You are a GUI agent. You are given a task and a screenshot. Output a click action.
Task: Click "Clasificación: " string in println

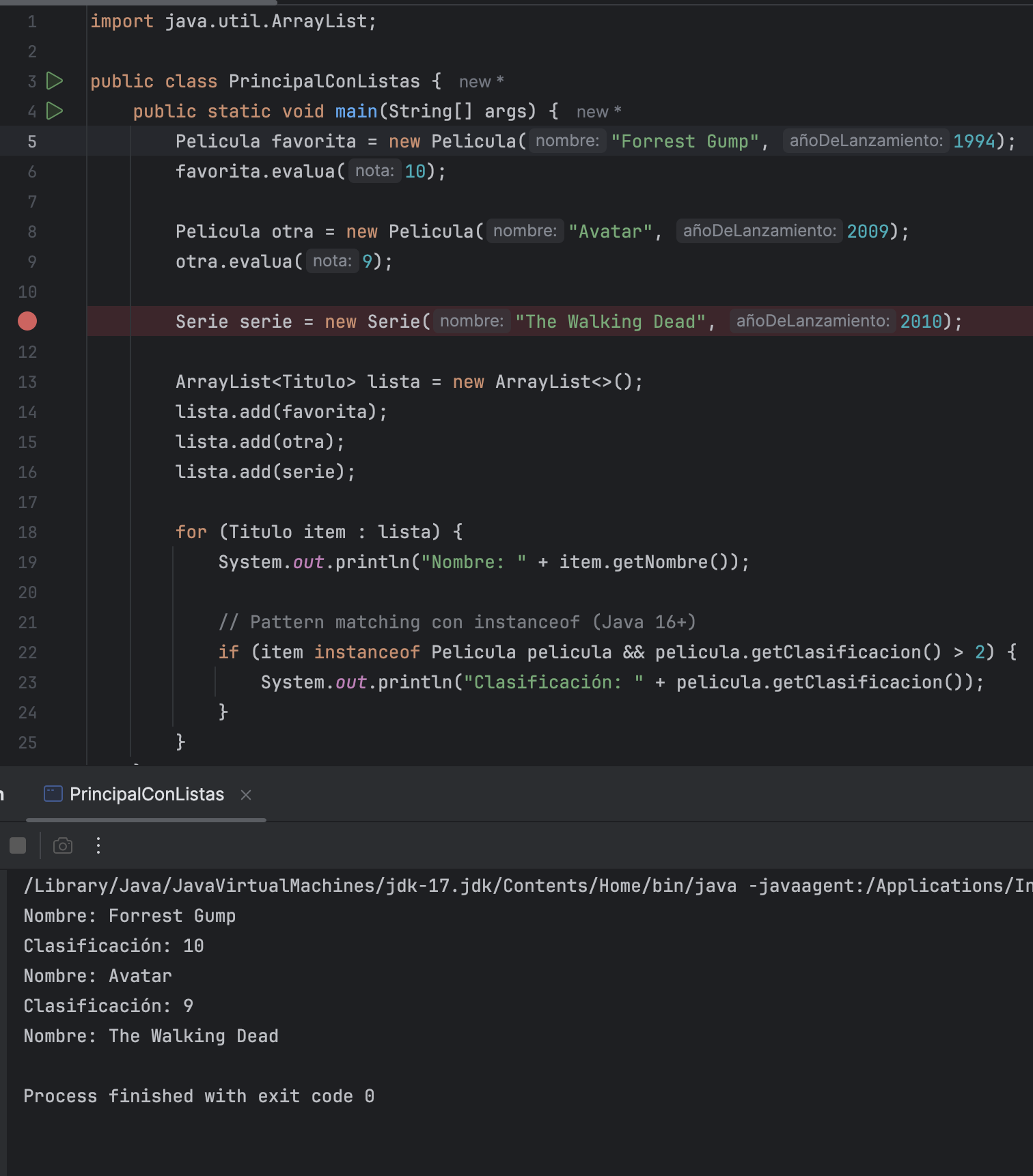coord(553,682)
